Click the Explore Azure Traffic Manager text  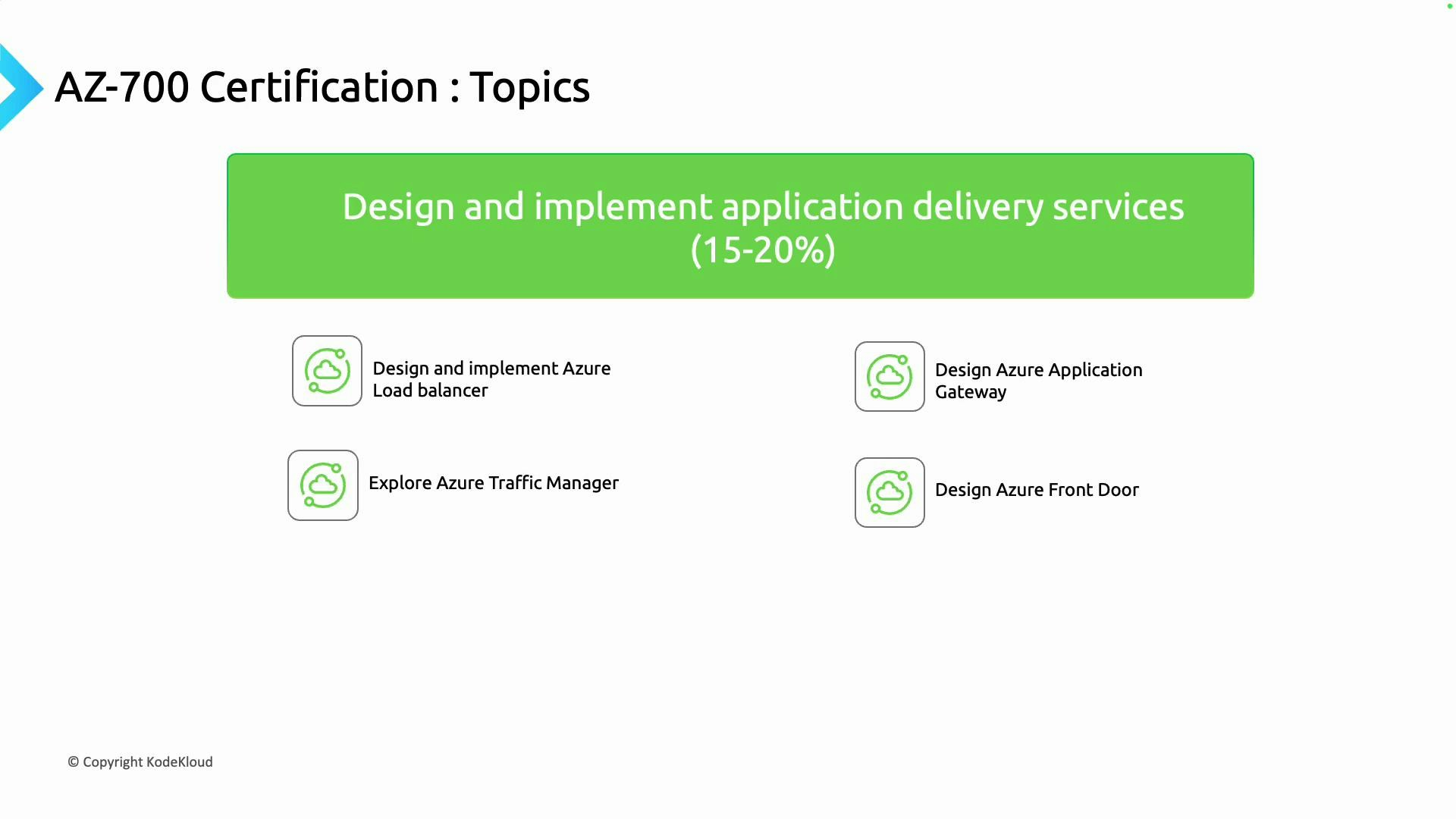point(494,483)
